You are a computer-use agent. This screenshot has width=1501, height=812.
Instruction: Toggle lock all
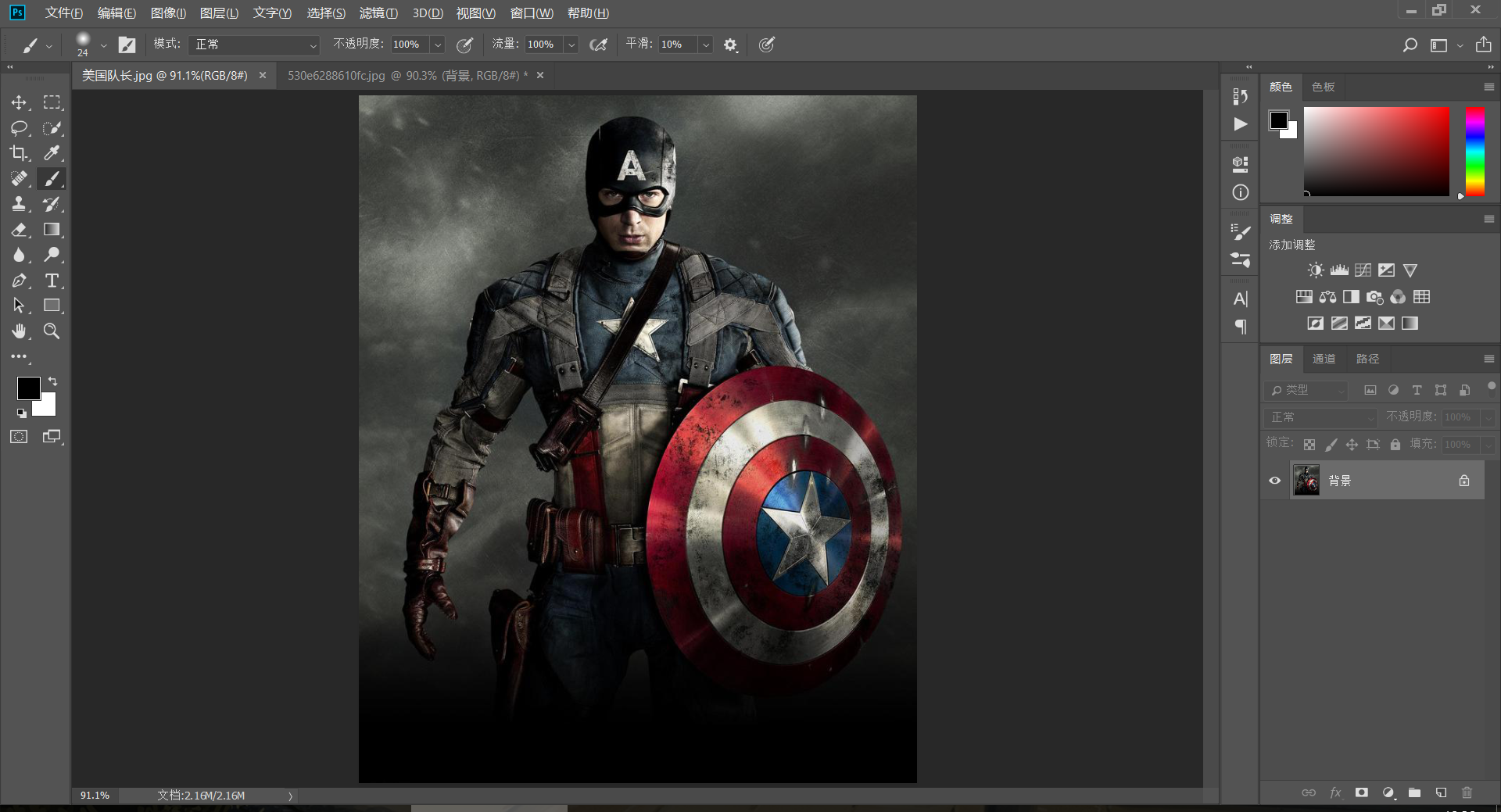[1395, 445]
